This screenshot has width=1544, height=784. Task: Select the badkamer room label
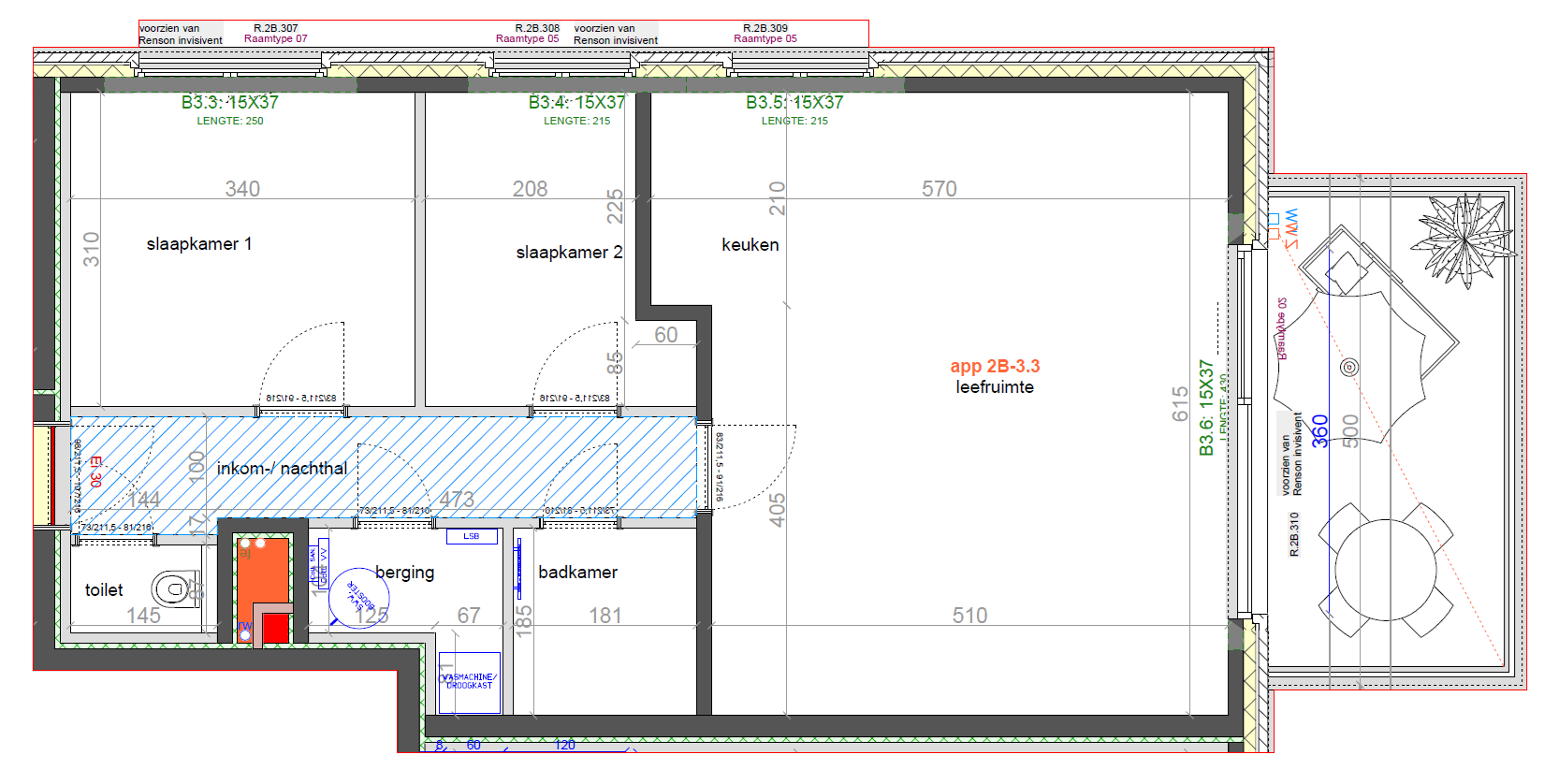click(577, 572)
